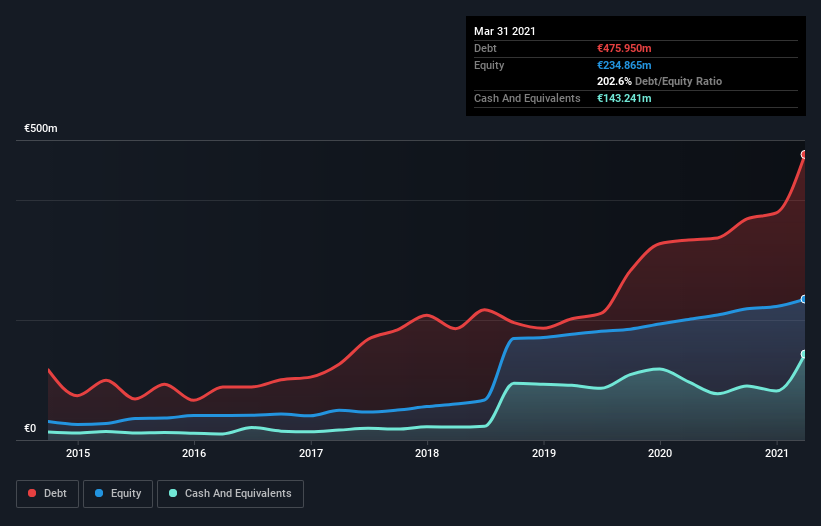
Task: Click the 202.6% Debt/Equity Ratio text
Action: pos(659,82)
